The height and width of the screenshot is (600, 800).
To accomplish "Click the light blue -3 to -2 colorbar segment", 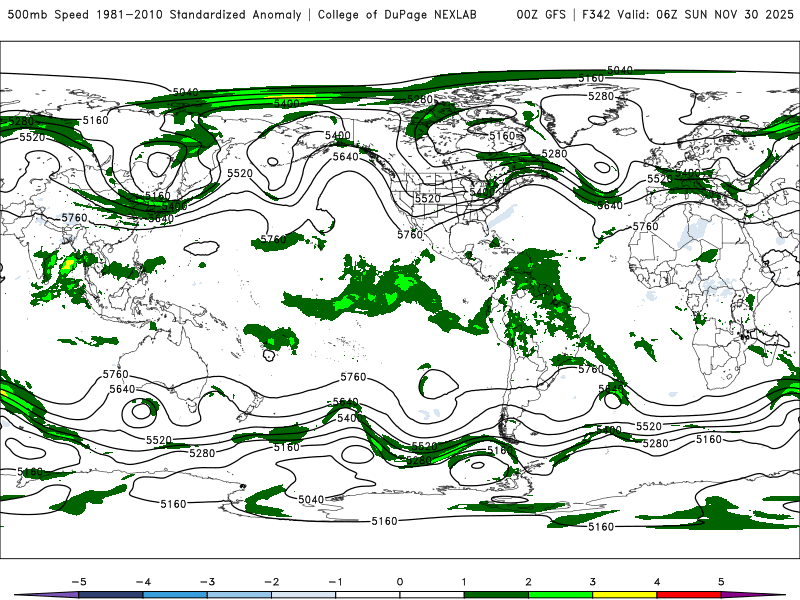I will (x=239, y=595).
